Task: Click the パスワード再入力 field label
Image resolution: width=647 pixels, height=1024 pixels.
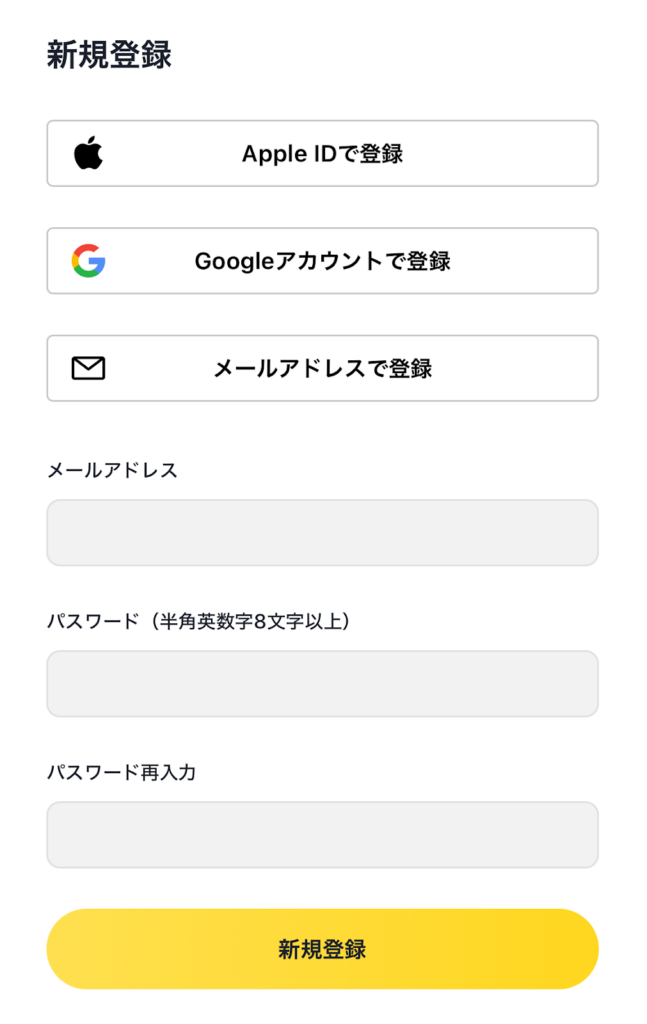Action: tap(121, 772)
